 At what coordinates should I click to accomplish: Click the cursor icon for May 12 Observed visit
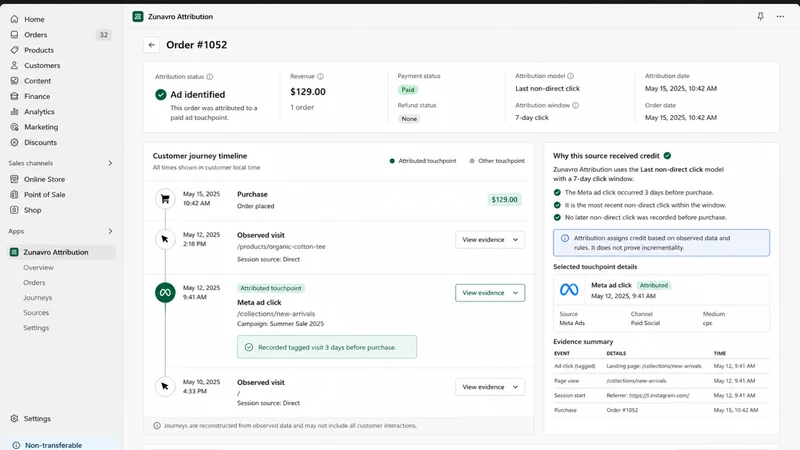click(x=165, y=239)
